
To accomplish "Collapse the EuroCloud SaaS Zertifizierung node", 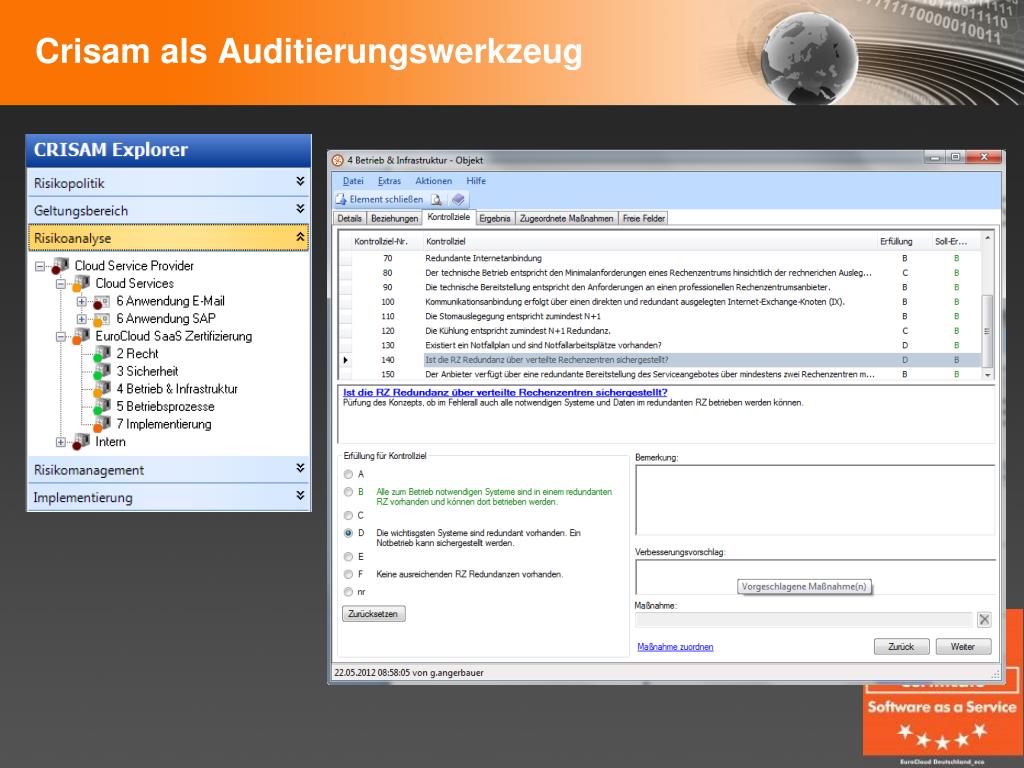I will [61, 337].
